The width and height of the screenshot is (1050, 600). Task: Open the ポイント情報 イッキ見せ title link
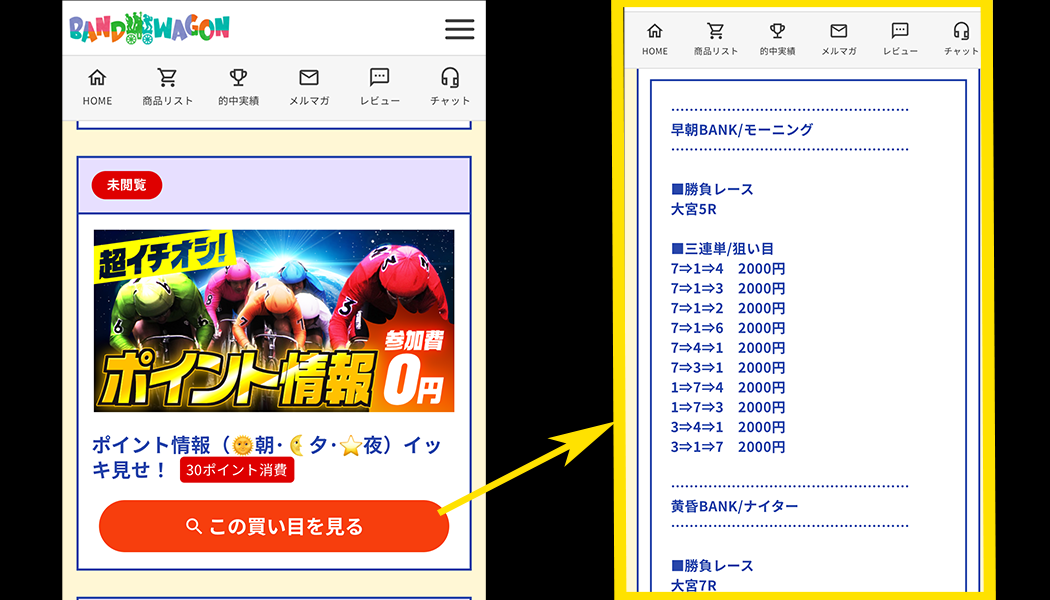pyautogui.click(x=266, y=446)
